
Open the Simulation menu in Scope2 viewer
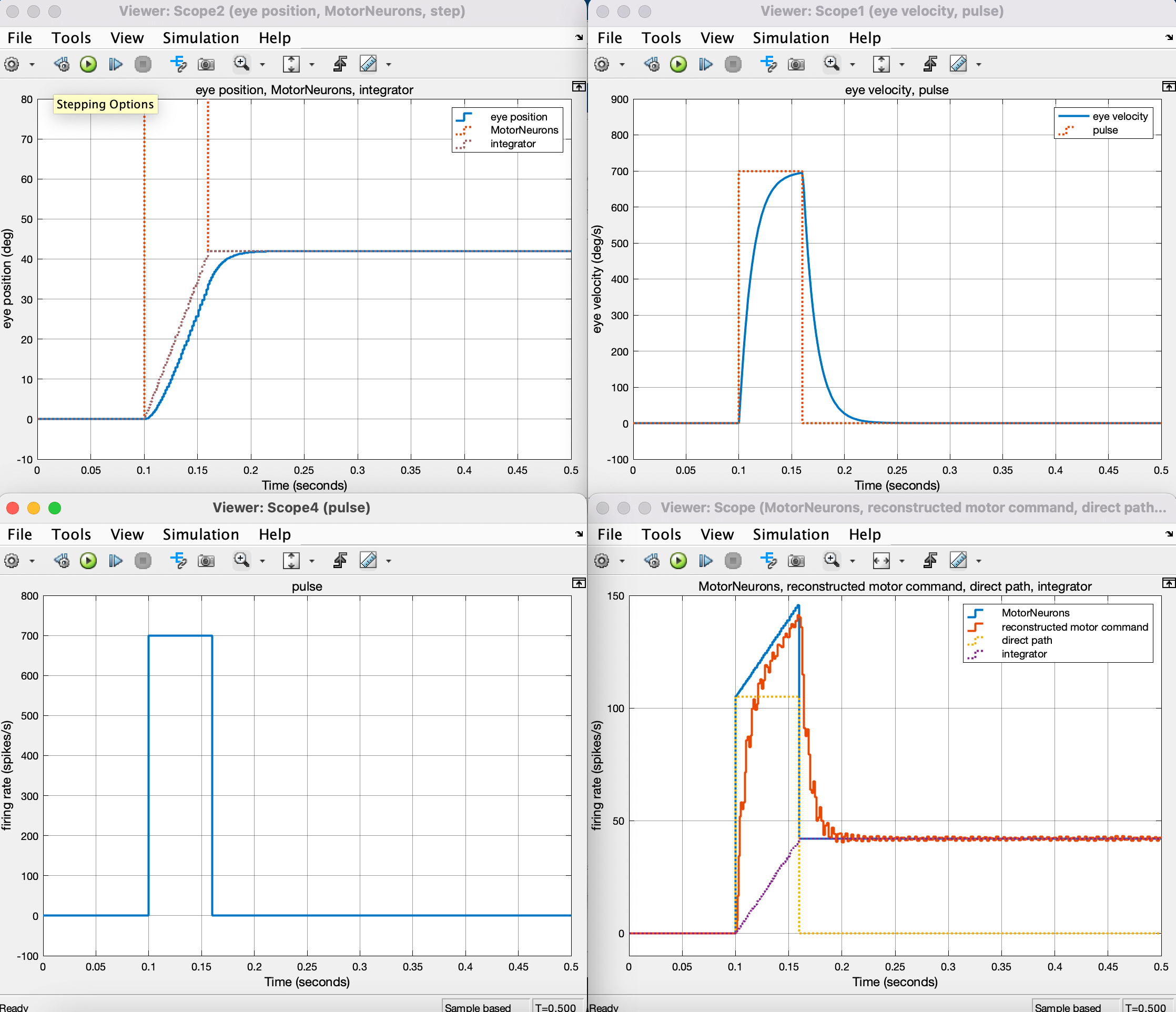pos(201,37)
